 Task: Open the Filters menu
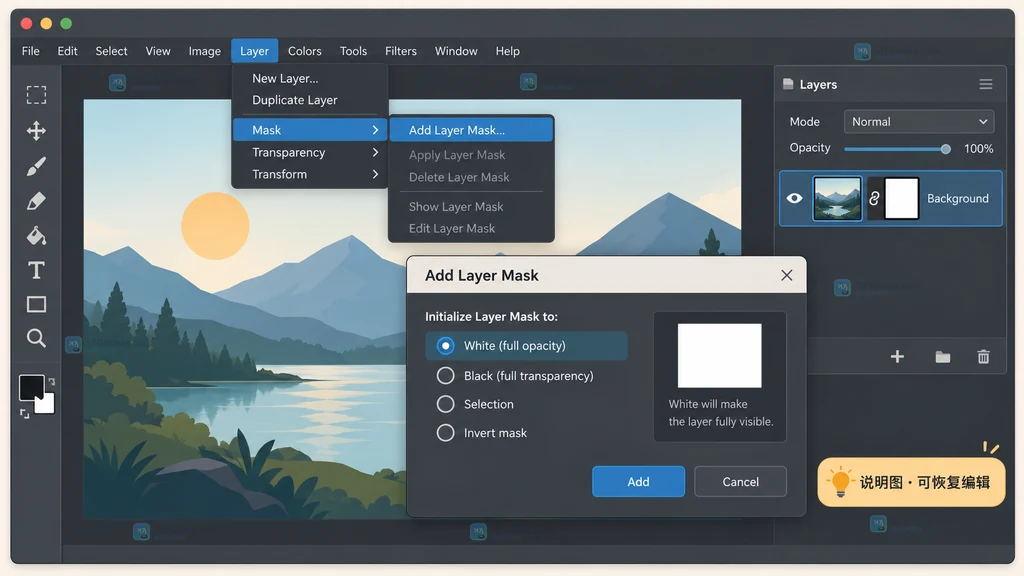400,51
